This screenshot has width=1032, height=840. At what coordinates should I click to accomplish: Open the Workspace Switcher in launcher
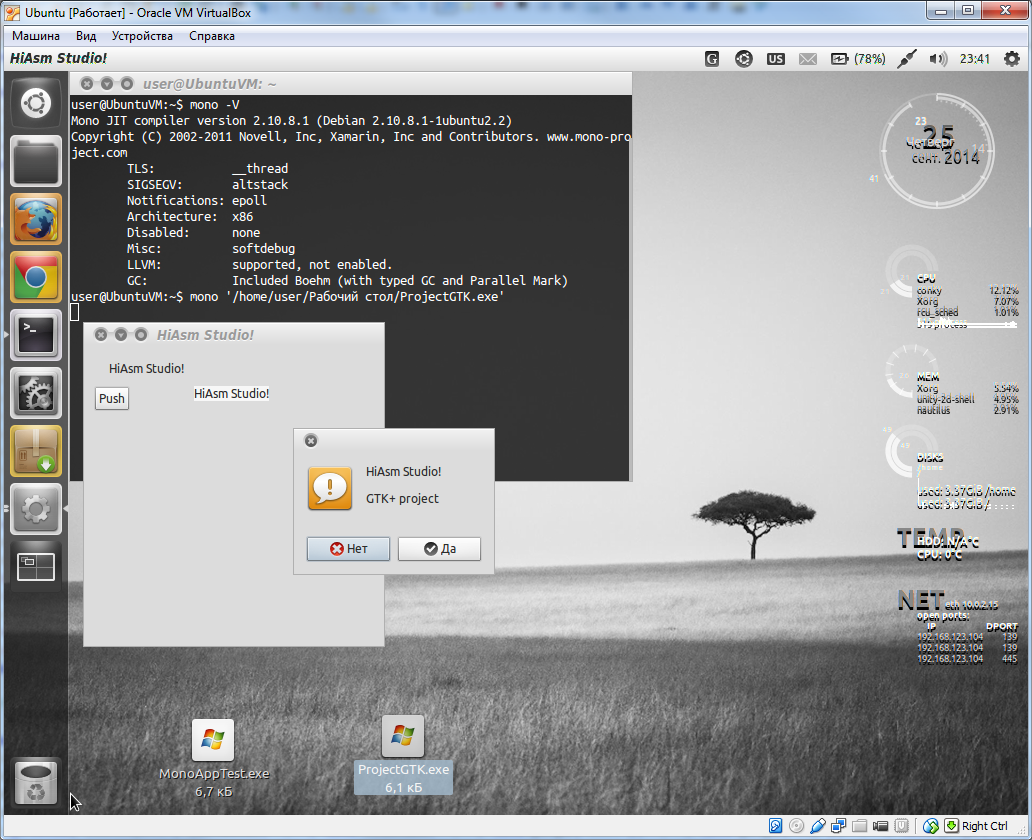click(36, 567)
